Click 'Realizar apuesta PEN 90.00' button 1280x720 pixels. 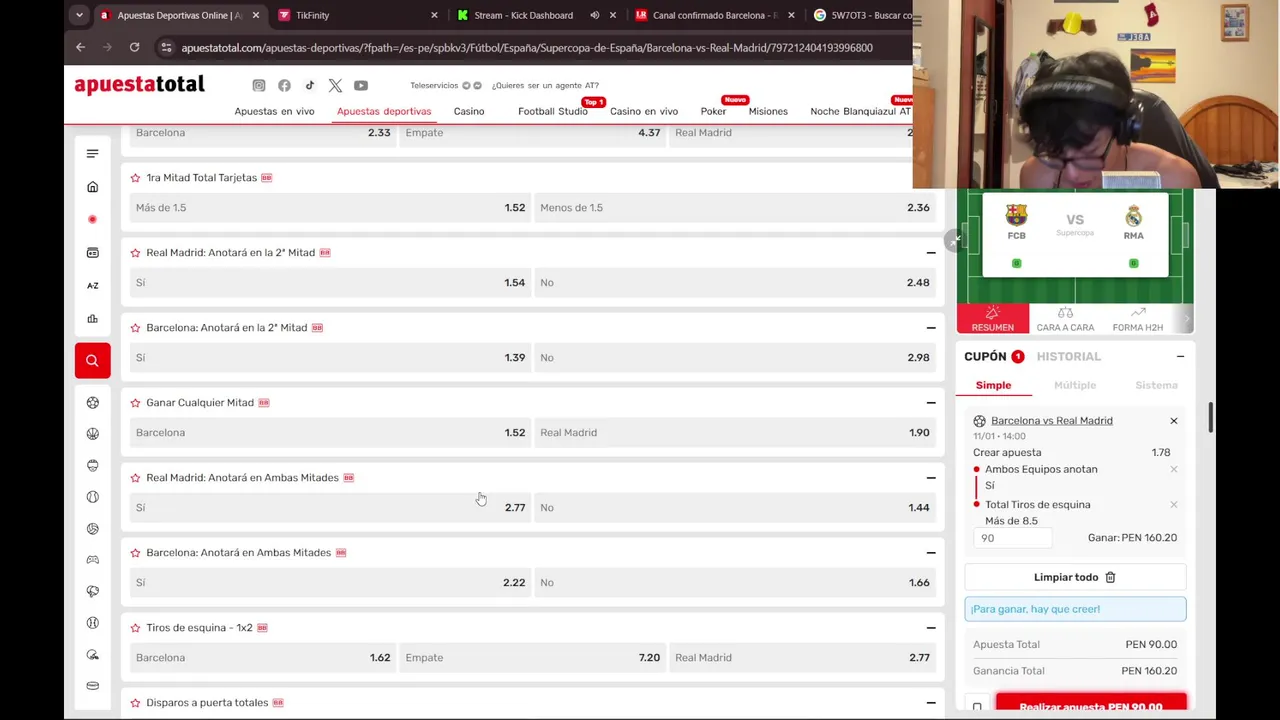(1091, 706)
